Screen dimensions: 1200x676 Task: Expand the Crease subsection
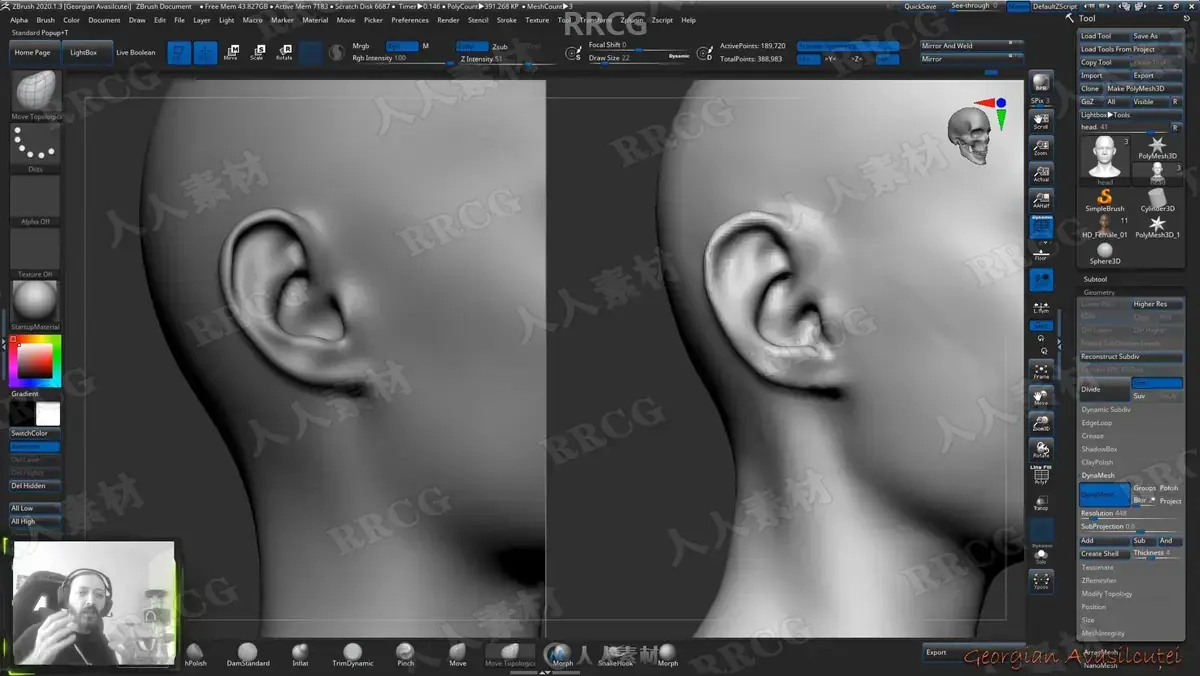click(1092, 436)
